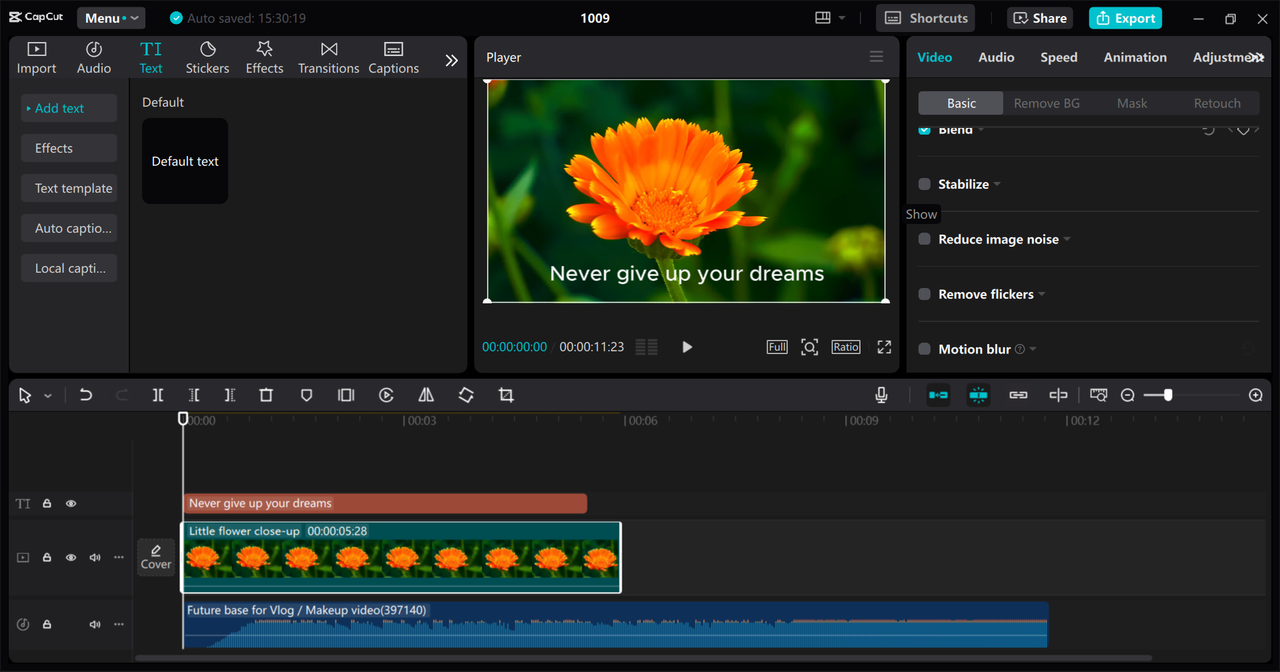1280x672 pixels.
Task: Click the Share button
Action: coord(1040,18)
